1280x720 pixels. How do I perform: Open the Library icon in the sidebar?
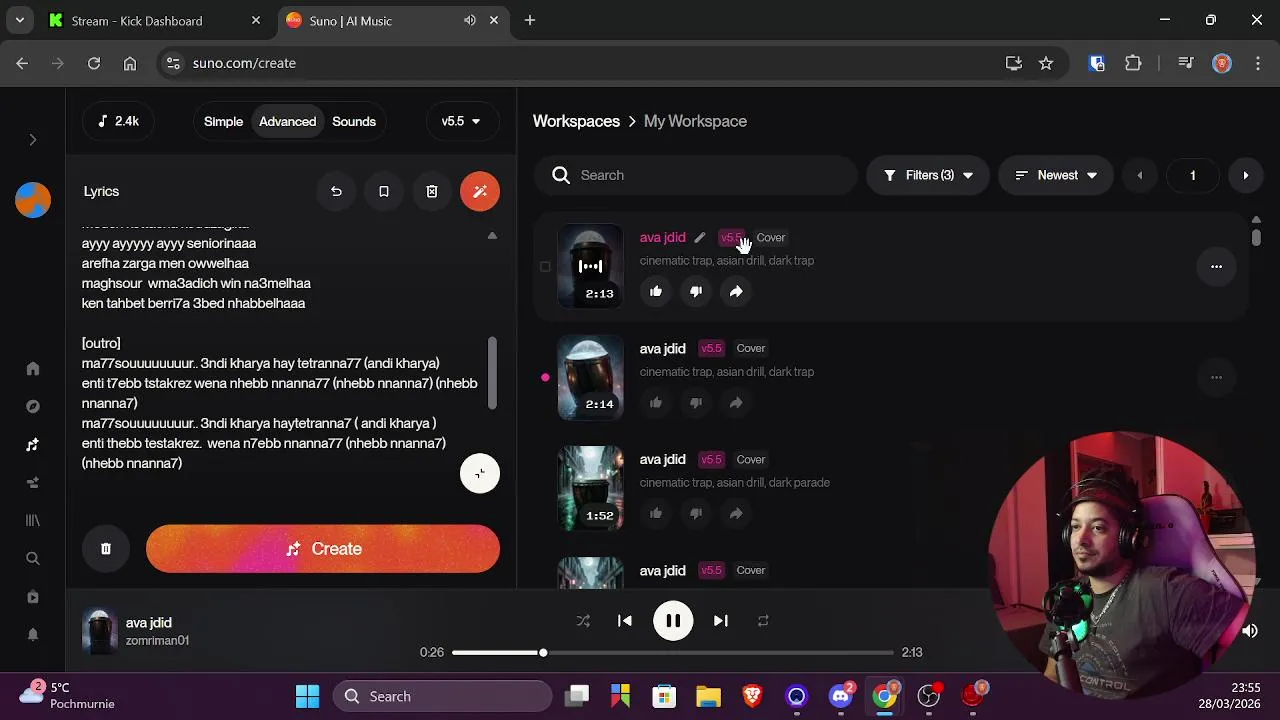click(33, 521)
